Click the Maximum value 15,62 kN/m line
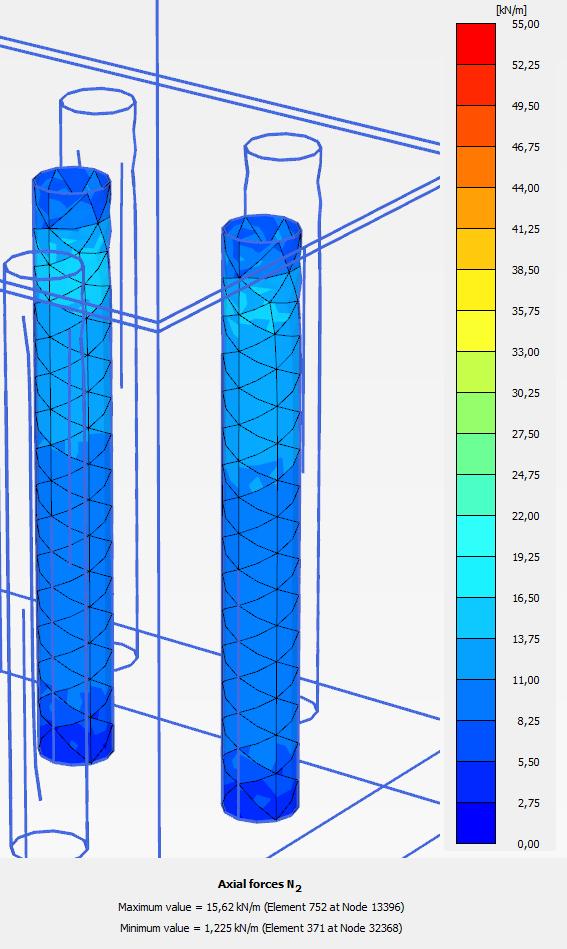This screenshot has width=567, height=949. (x=261, y=907)
